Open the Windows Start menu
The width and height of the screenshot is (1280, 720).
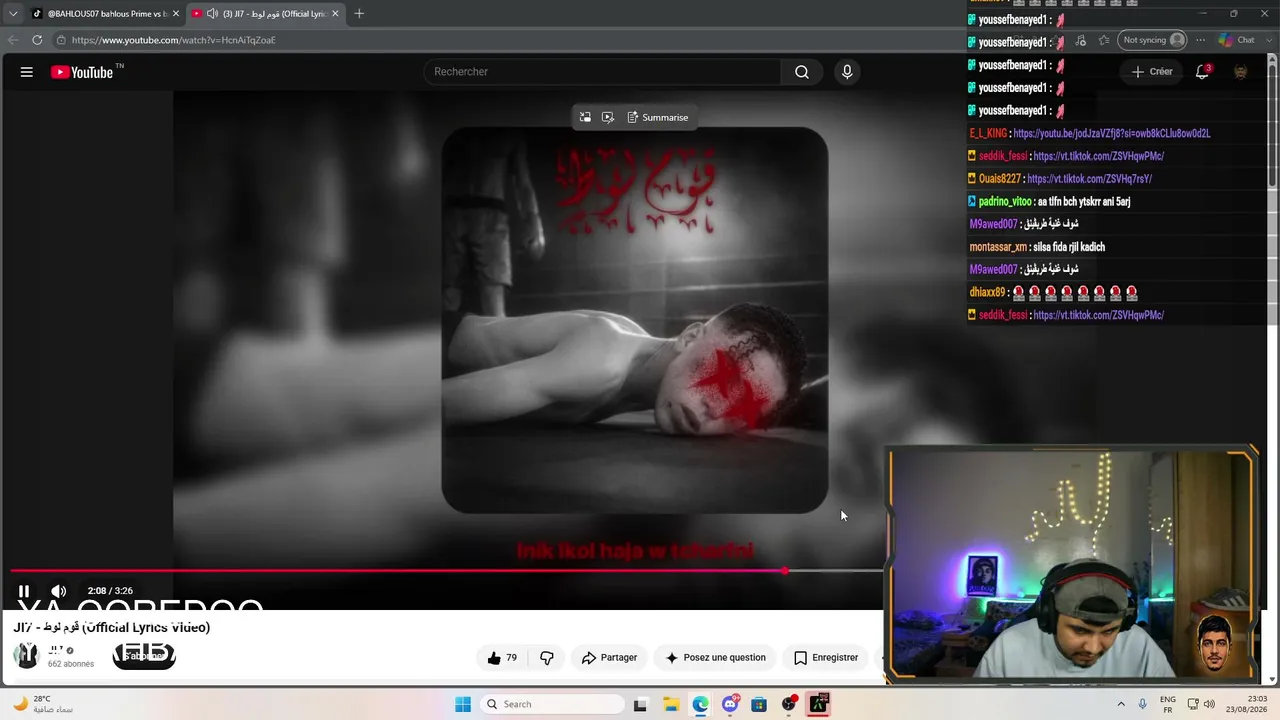click(x=462, y=704)
